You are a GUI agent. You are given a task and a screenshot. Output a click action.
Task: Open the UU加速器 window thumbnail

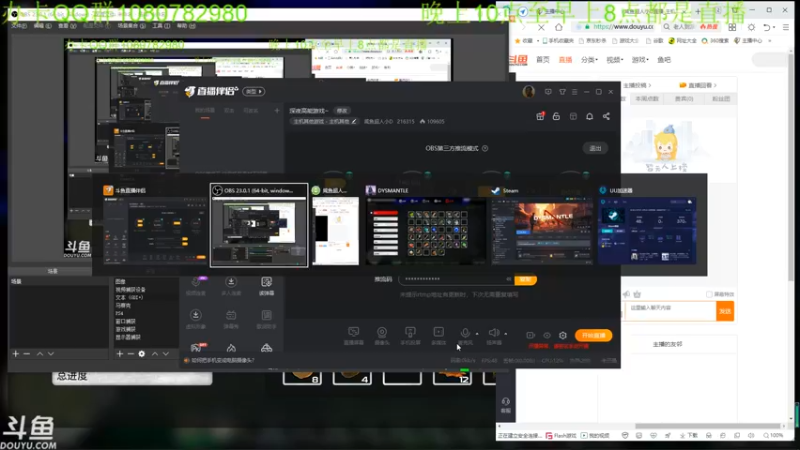point(647,225)
